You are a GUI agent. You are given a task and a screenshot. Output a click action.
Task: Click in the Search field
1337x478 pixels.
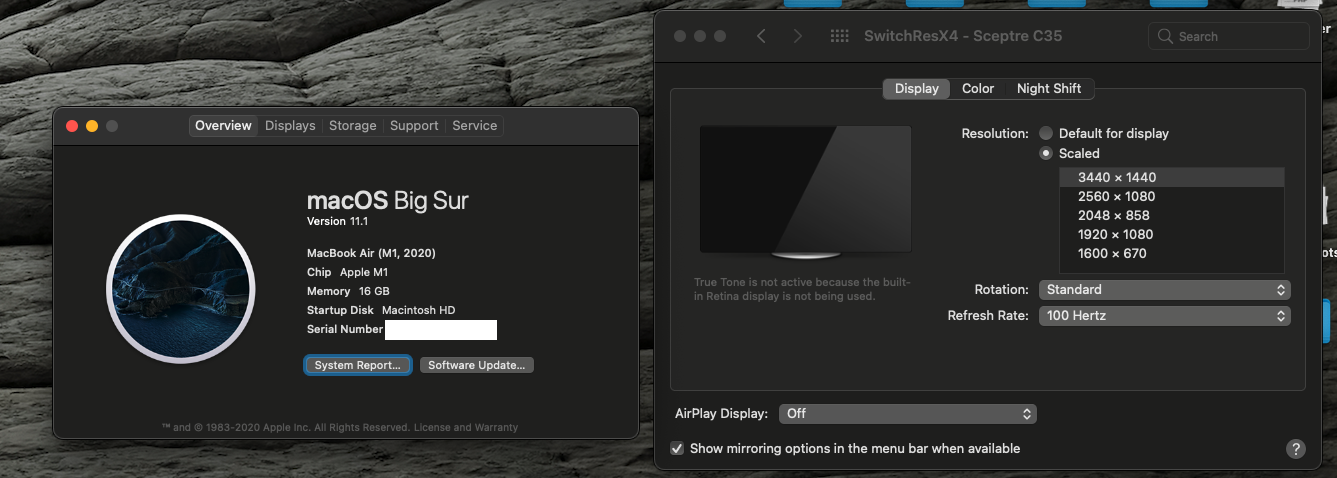1229,36
